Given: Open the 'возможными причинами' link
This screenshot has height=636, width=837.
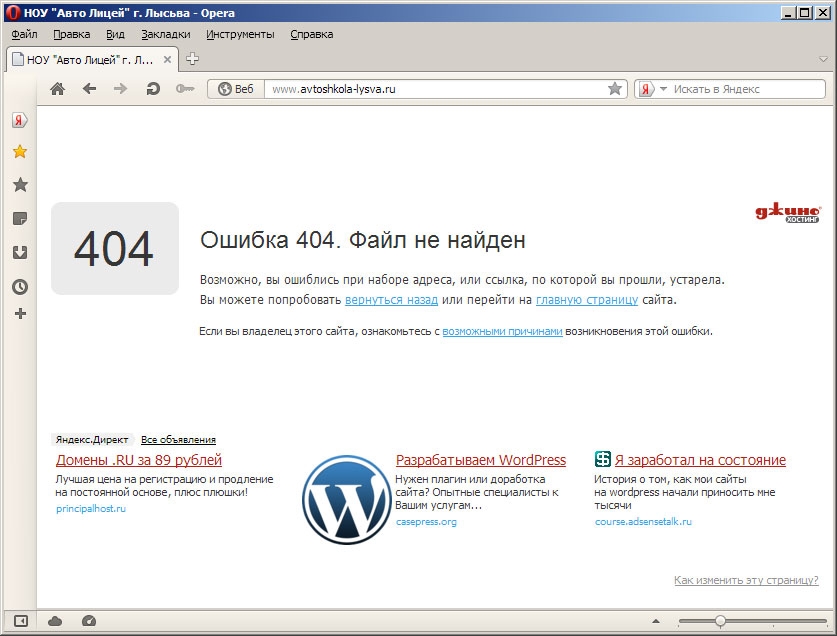Looking at the screenshot, I should (x=502, y=332).
